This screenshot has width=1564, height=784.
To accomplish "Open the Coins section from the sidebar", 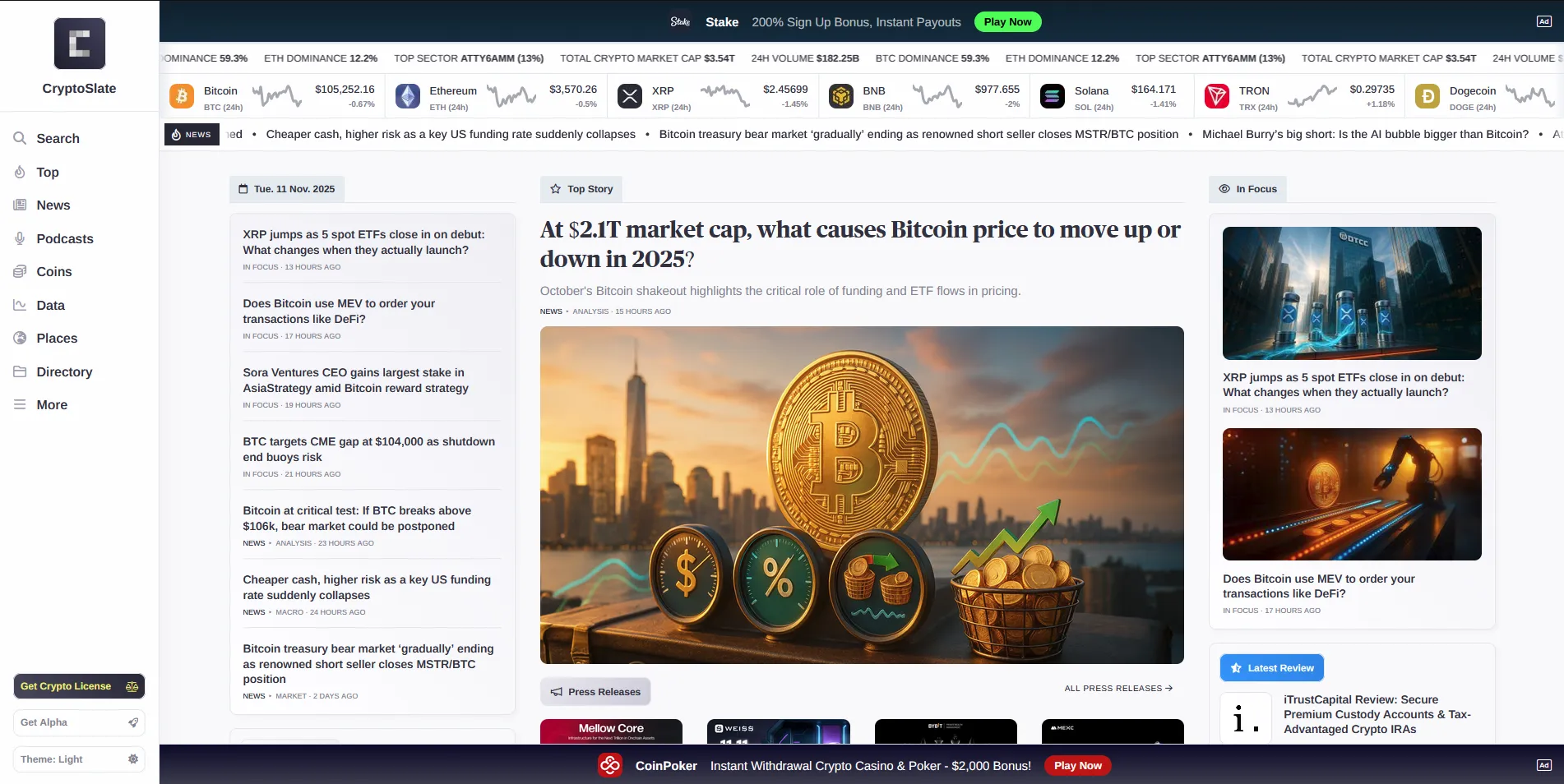I will [54, 271].
